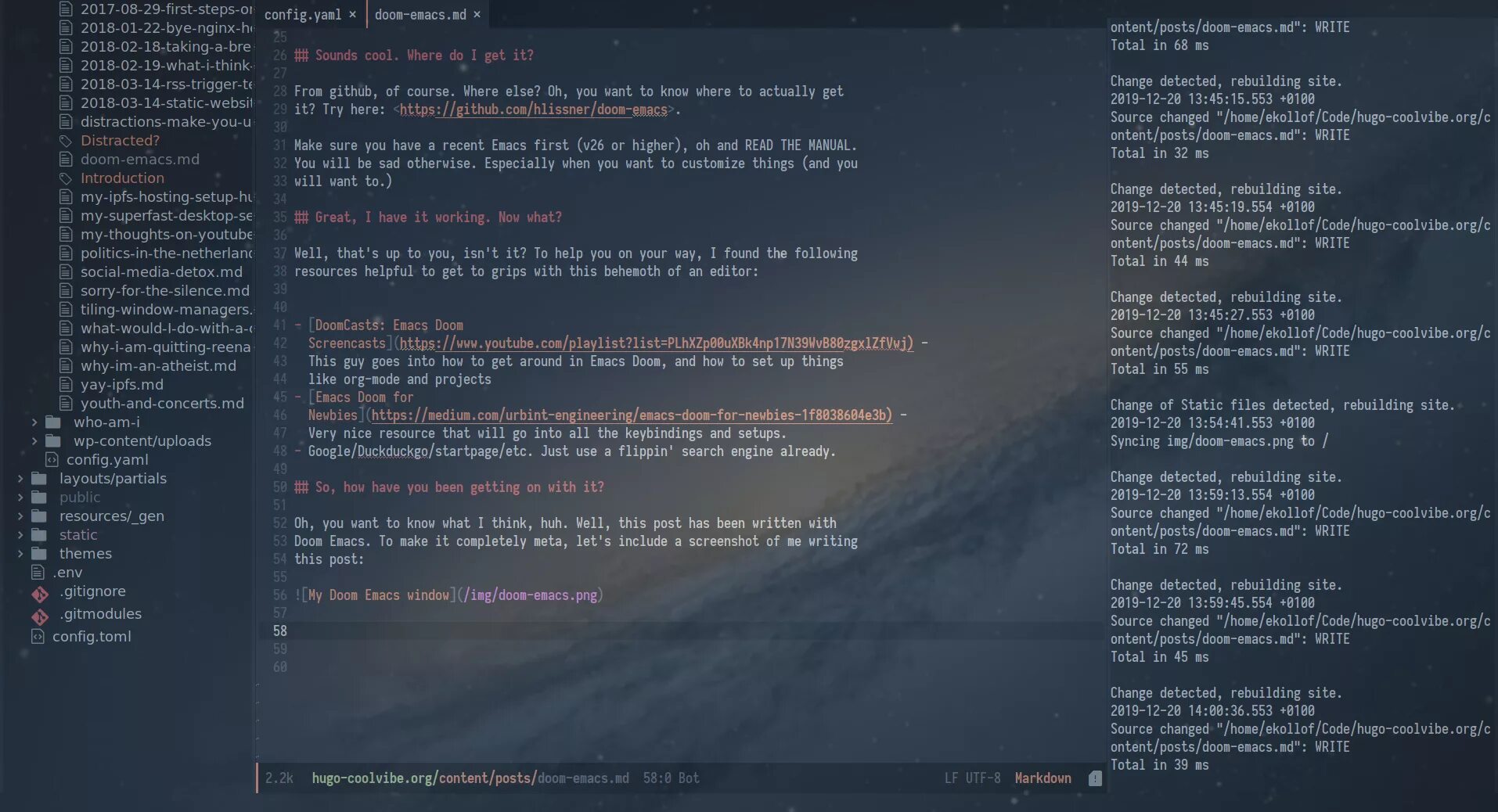Expand the wp-content/uploads folder
The width and height of the screenshot is (1498, 812).
tap(34, 441)
